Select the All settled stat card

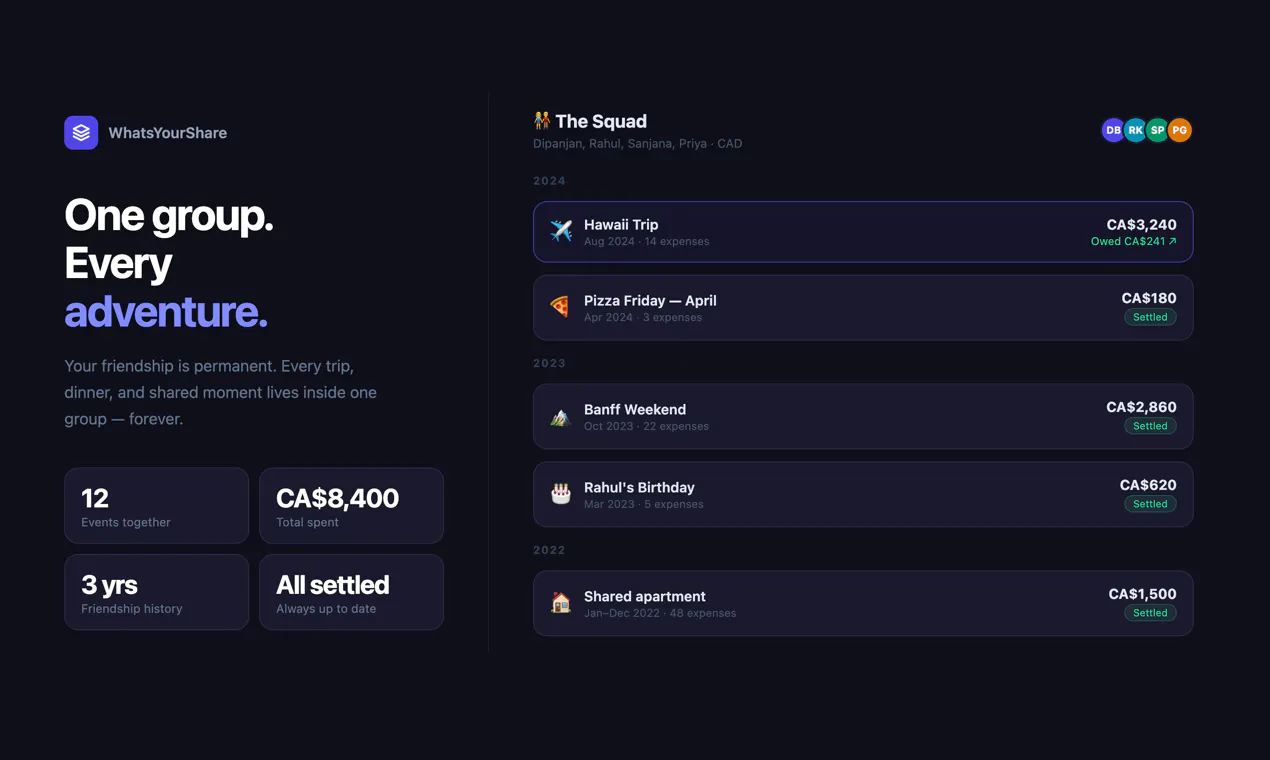coord(351,592)
